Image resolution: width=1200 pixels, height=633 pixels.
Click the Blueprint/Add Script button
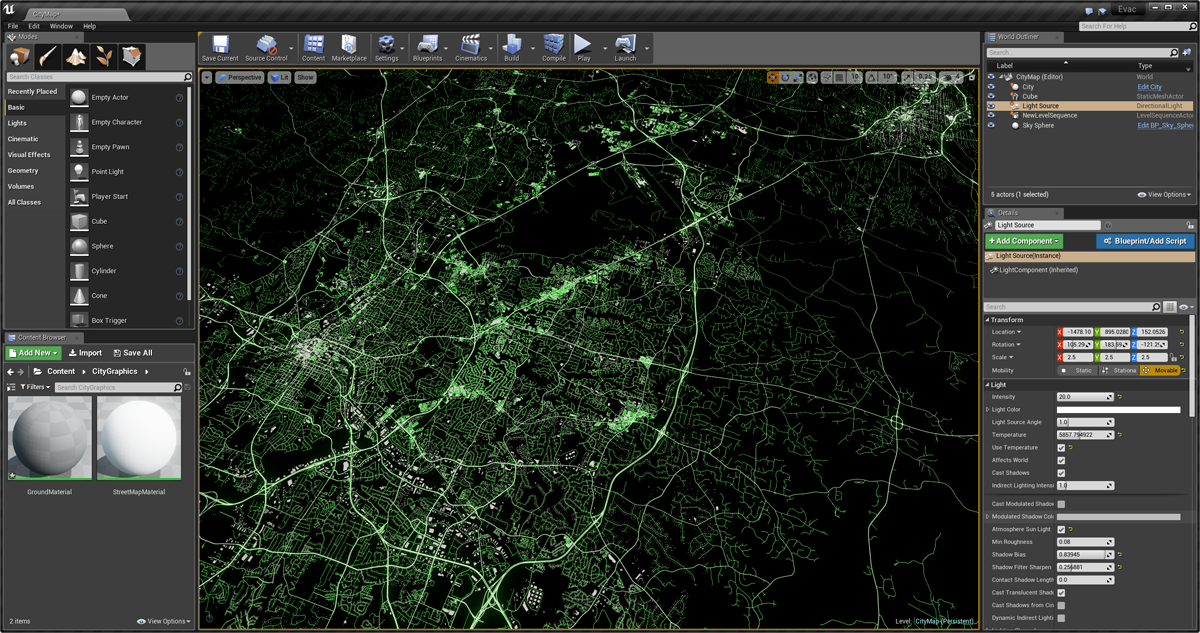[1144, 241]
